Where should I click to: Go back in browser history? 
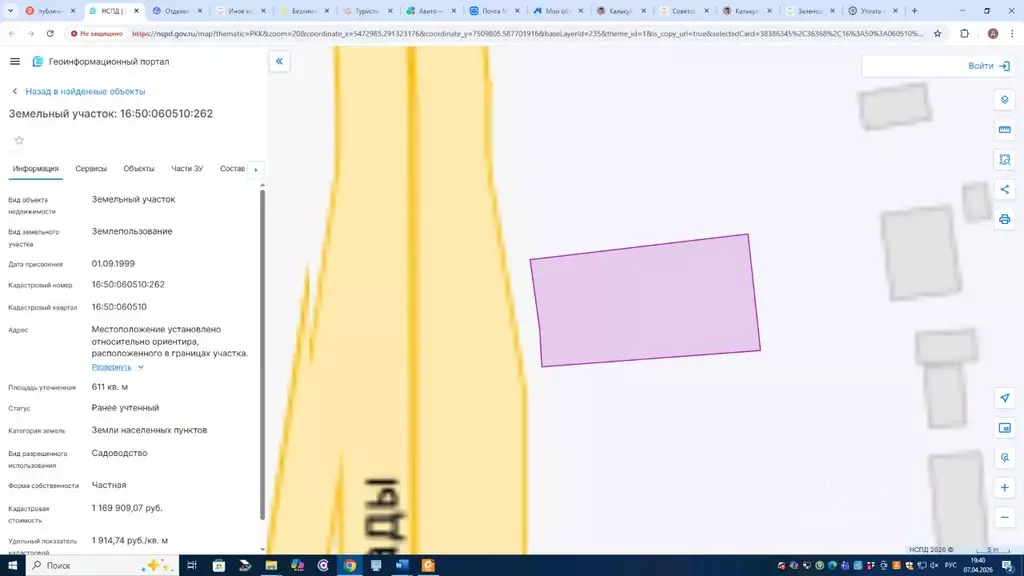tap(12, 33)
